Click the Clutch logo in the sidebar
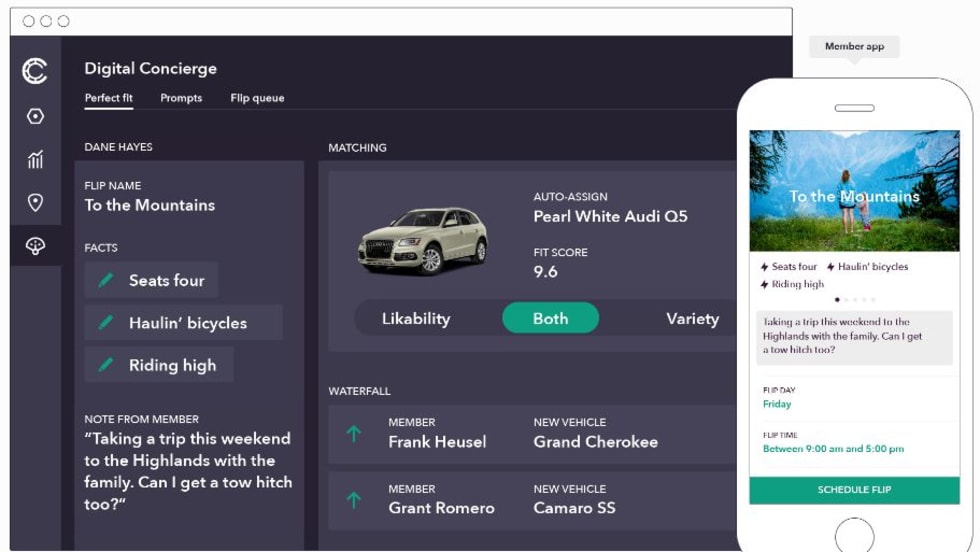980x552 pixels. tap(35, 71)
